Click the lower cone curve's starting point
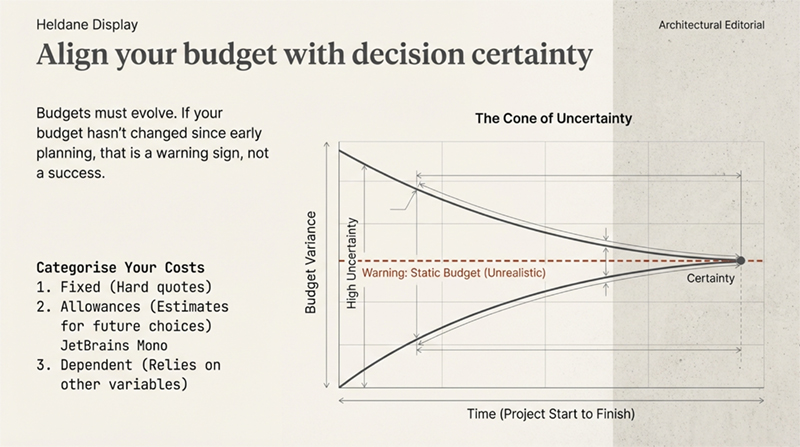The image size is (800, 447). click(x=341, y=387)
